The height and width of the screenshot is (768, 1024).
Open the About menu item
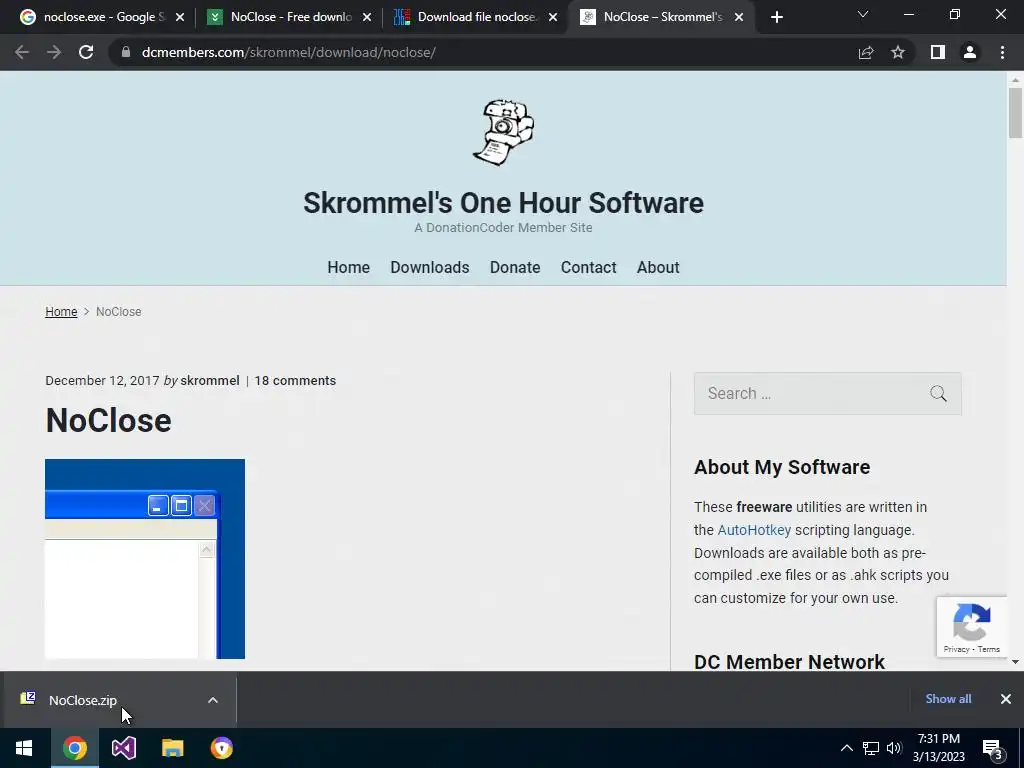click(x=658, y=268)
